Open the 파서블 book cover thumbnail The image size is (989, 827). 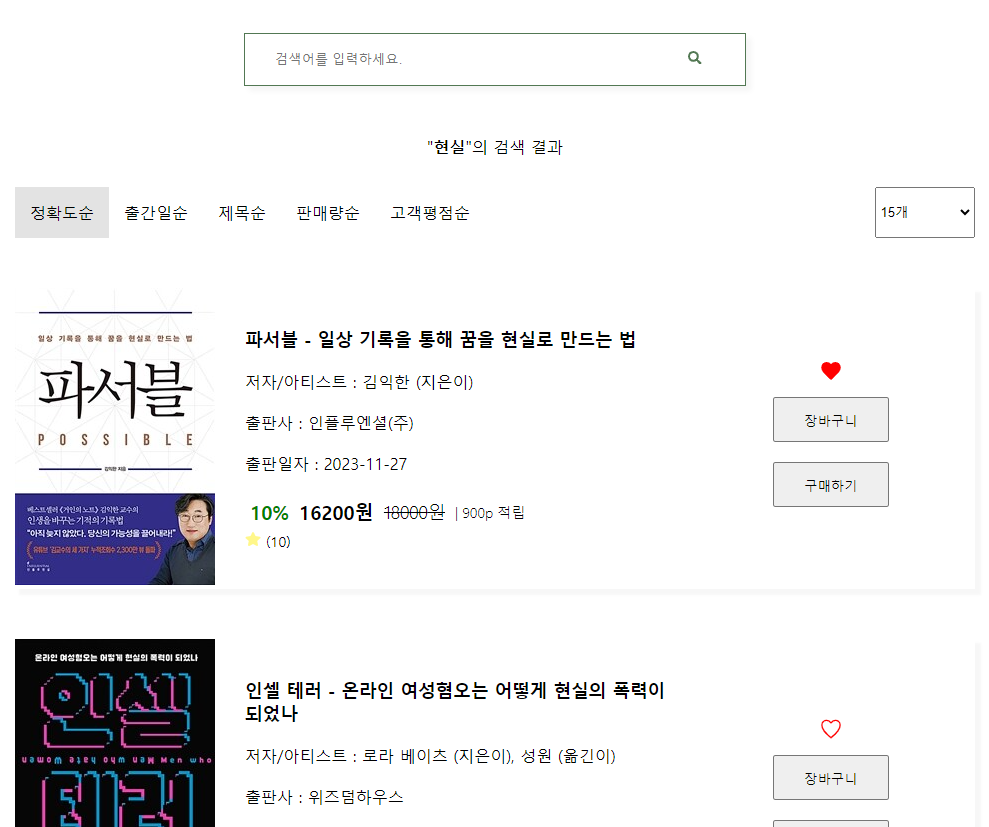pos(115,437)
